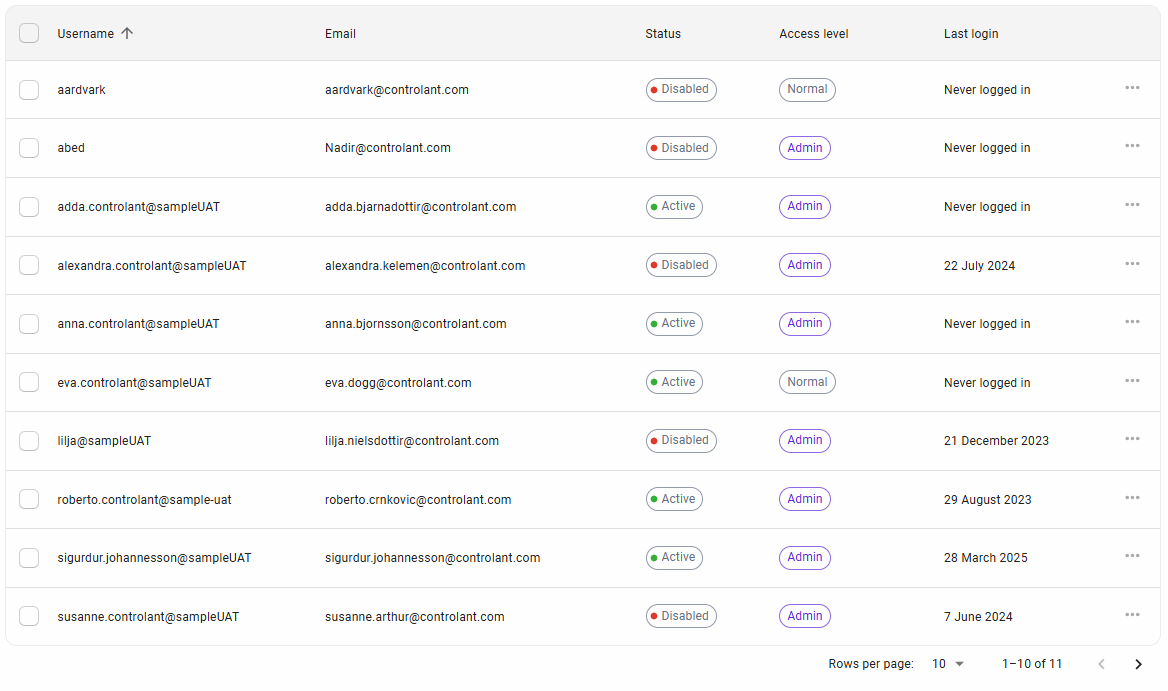Open row options for eva.controlant@sampleUAT
Image resolution: width=1168 pixels, height=691 pixels.
(1132, 381)
